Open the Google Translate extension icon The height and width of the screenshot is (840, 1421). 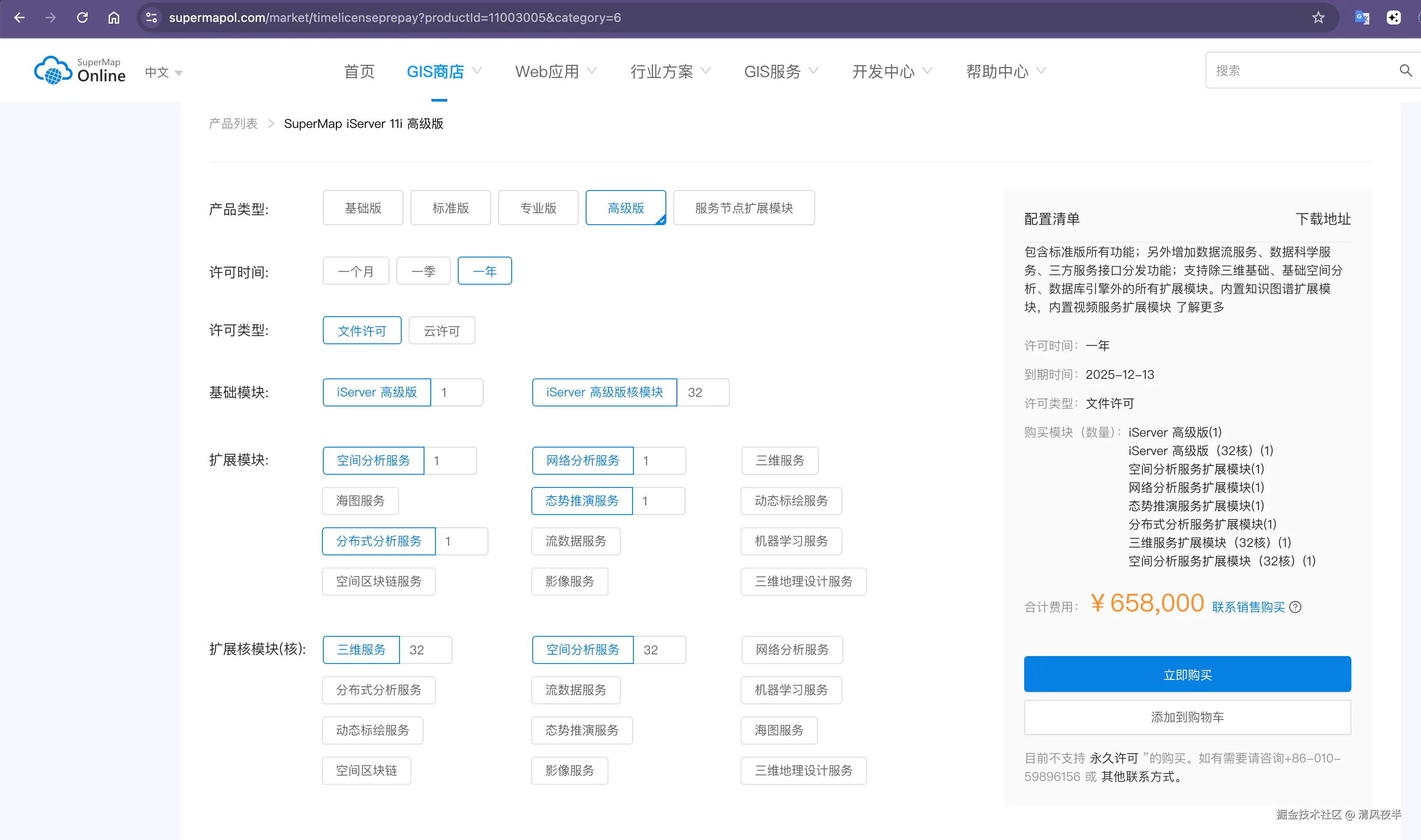[x=1361, y=18]
